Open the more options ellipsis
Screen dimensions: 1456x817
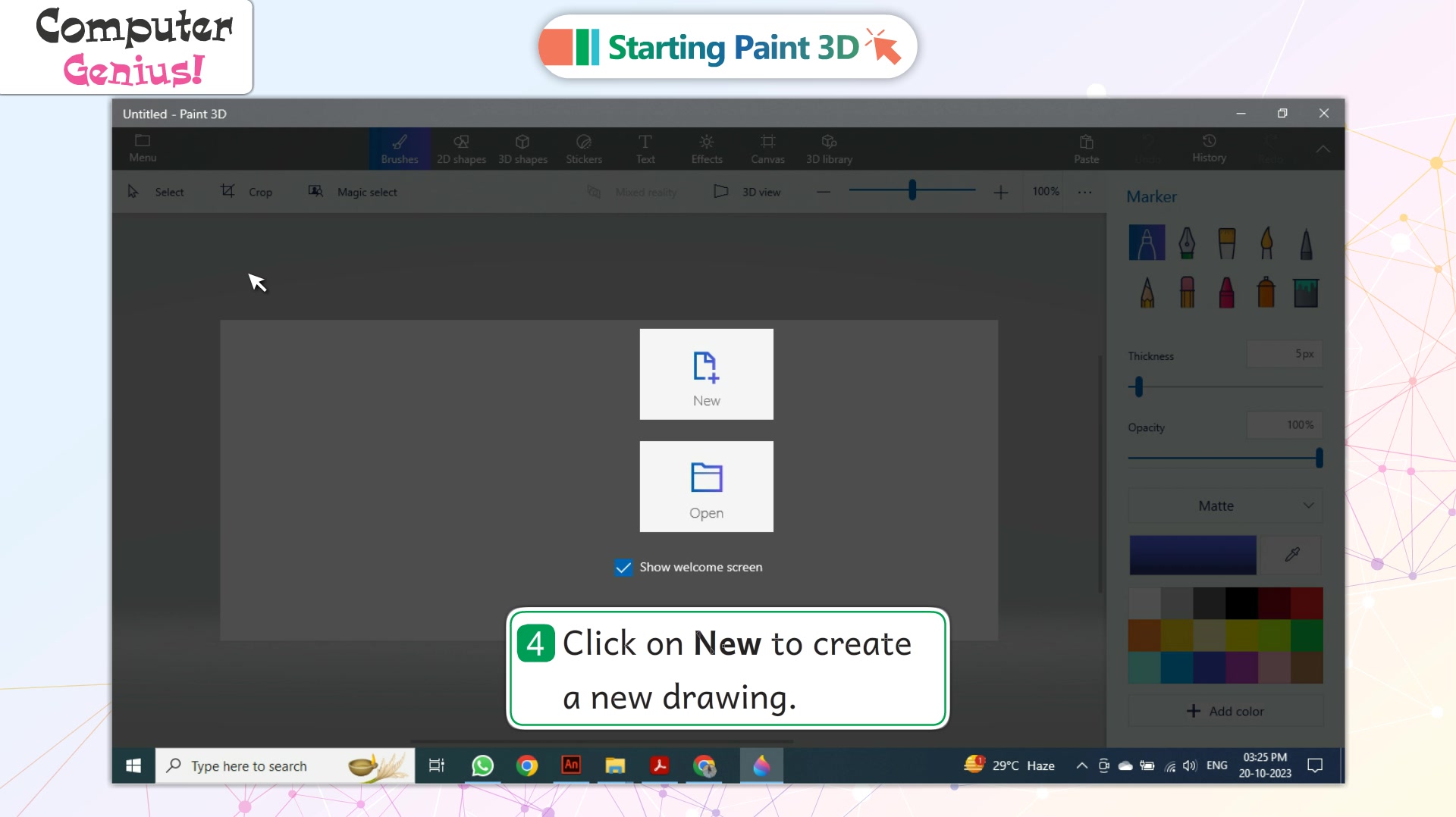point(1085,192)
